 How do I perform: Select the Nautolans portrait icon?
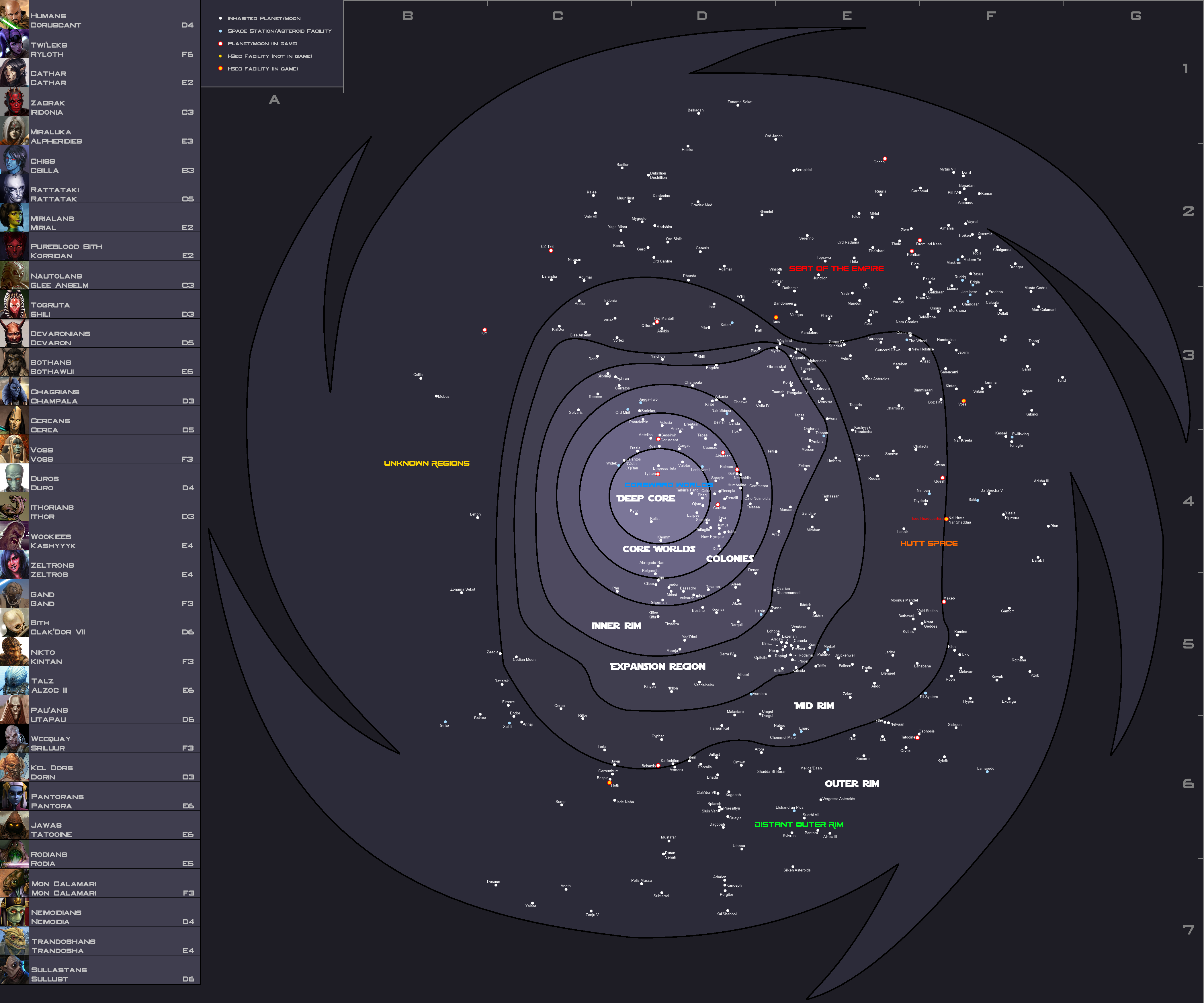(x=14, y=275)
